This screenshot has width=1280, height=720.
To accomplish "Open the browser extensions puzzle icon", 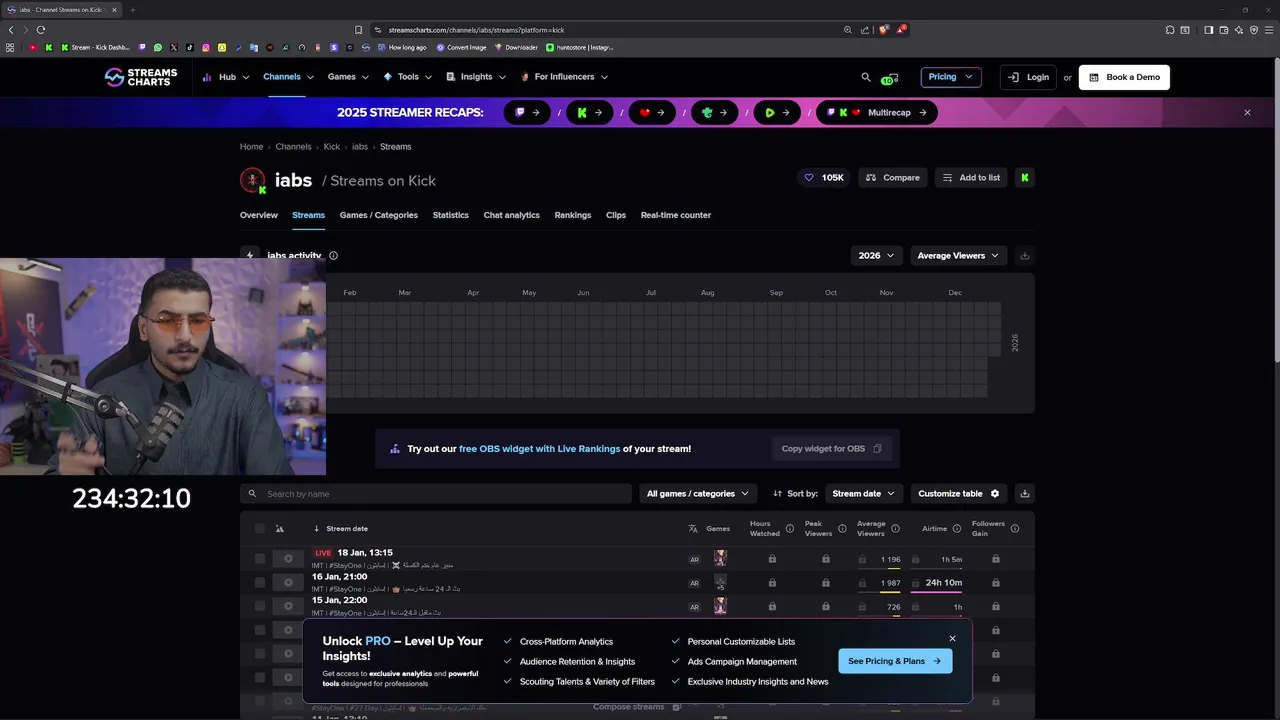I will pyautogui.click(x=1170, y=30).
